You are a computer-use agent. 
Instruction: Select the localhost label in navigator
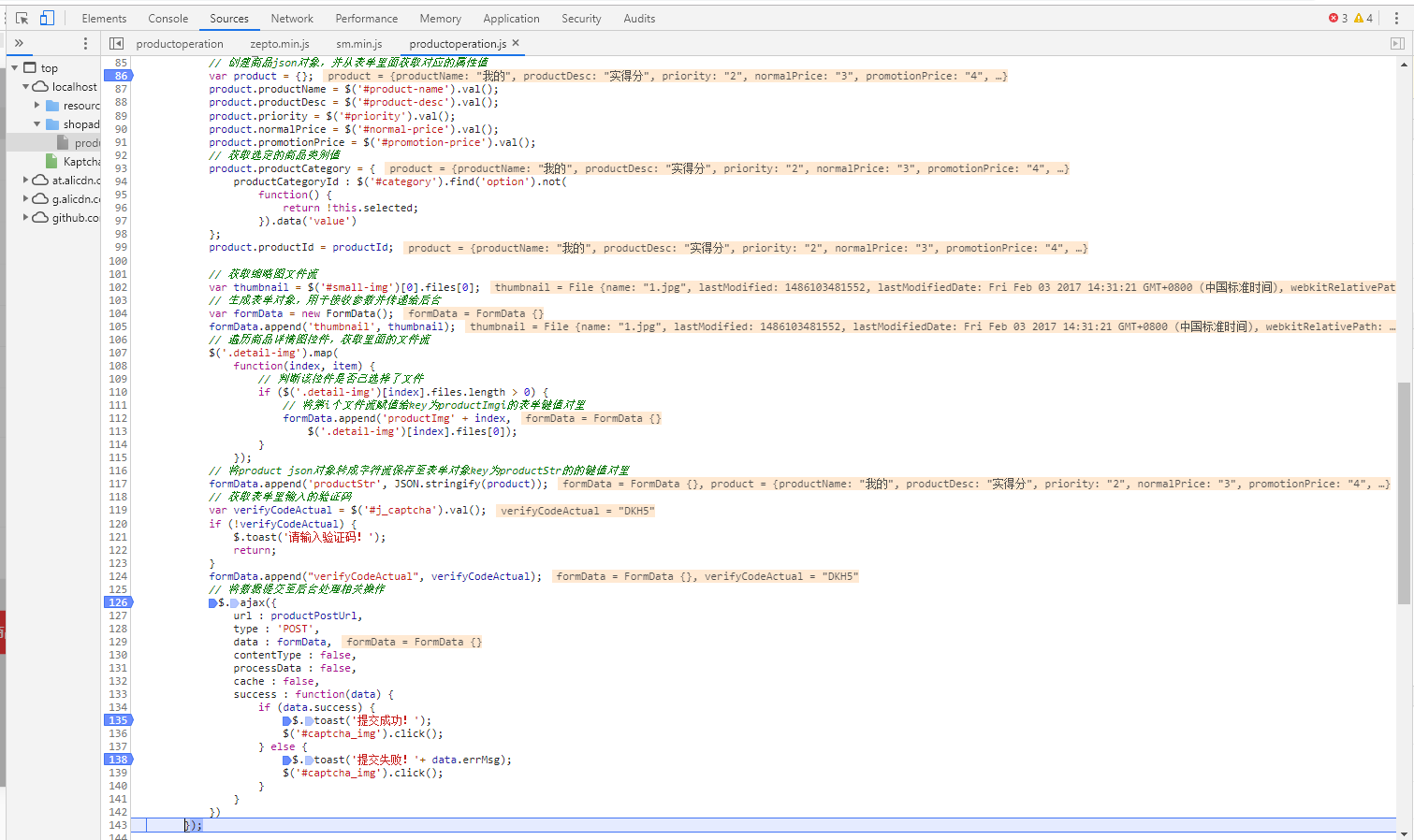click(x=75, y=86)
